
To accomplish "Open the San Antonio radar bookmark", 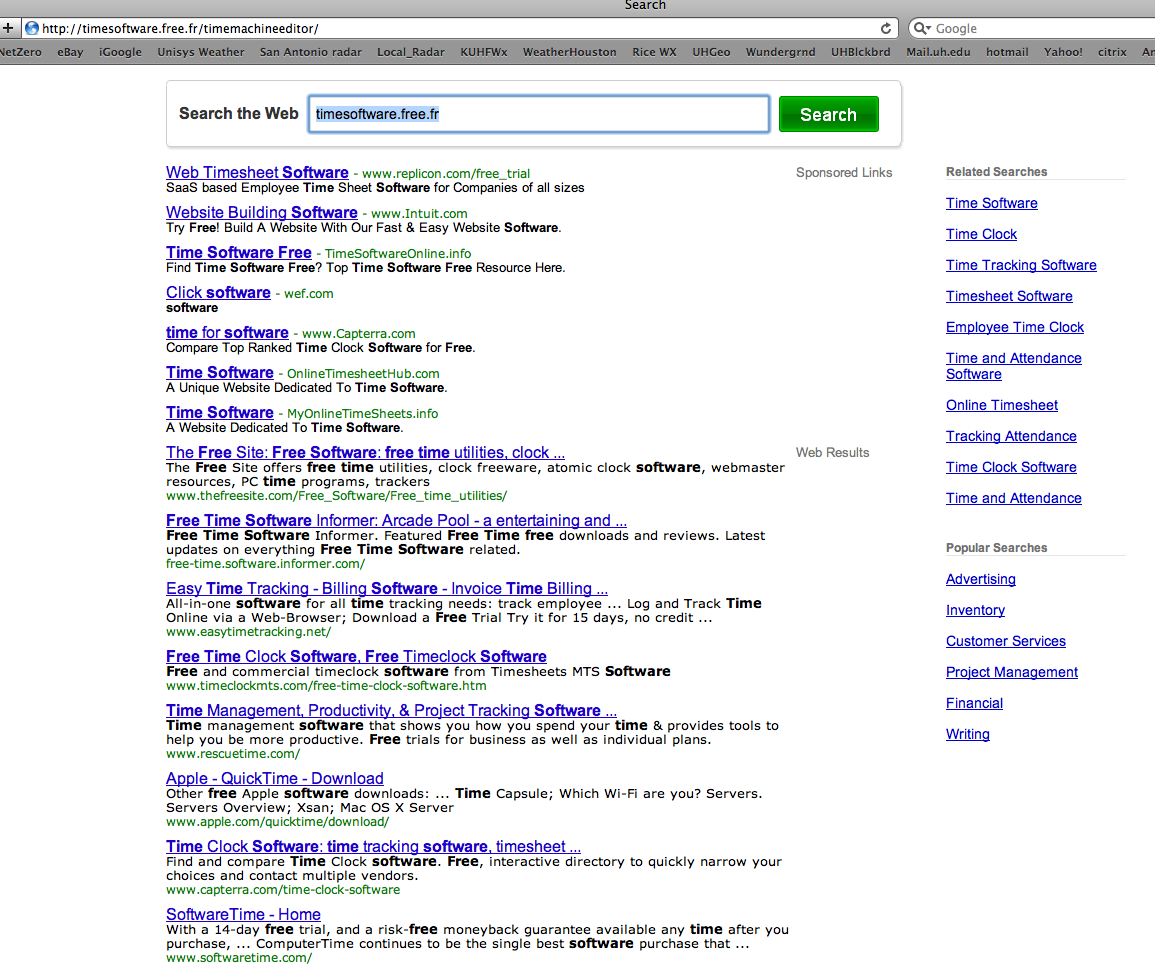I will (x=311, y=52).
